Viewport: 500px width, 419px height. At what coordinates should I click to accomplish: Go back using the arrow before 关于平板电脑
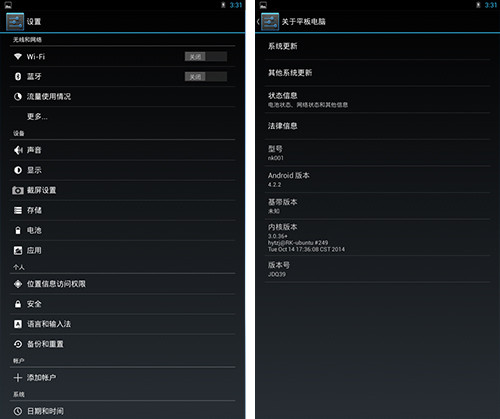(258, 22)
